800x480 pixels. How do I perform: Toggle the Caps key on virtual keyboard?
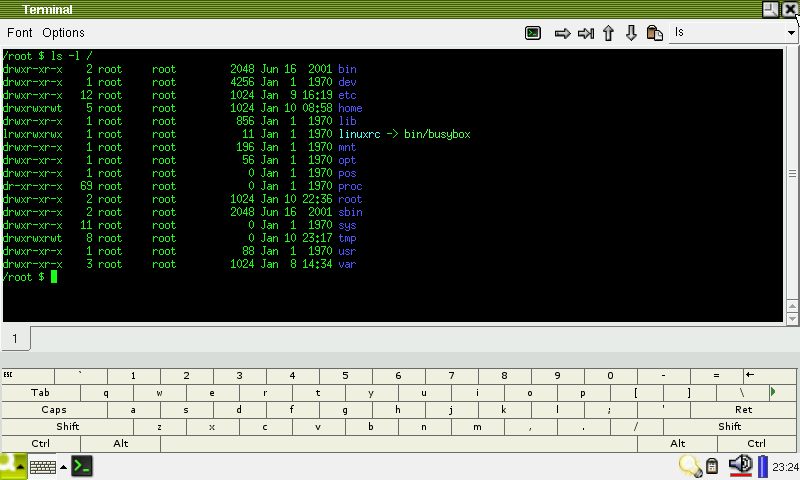[x=54, y=410]
